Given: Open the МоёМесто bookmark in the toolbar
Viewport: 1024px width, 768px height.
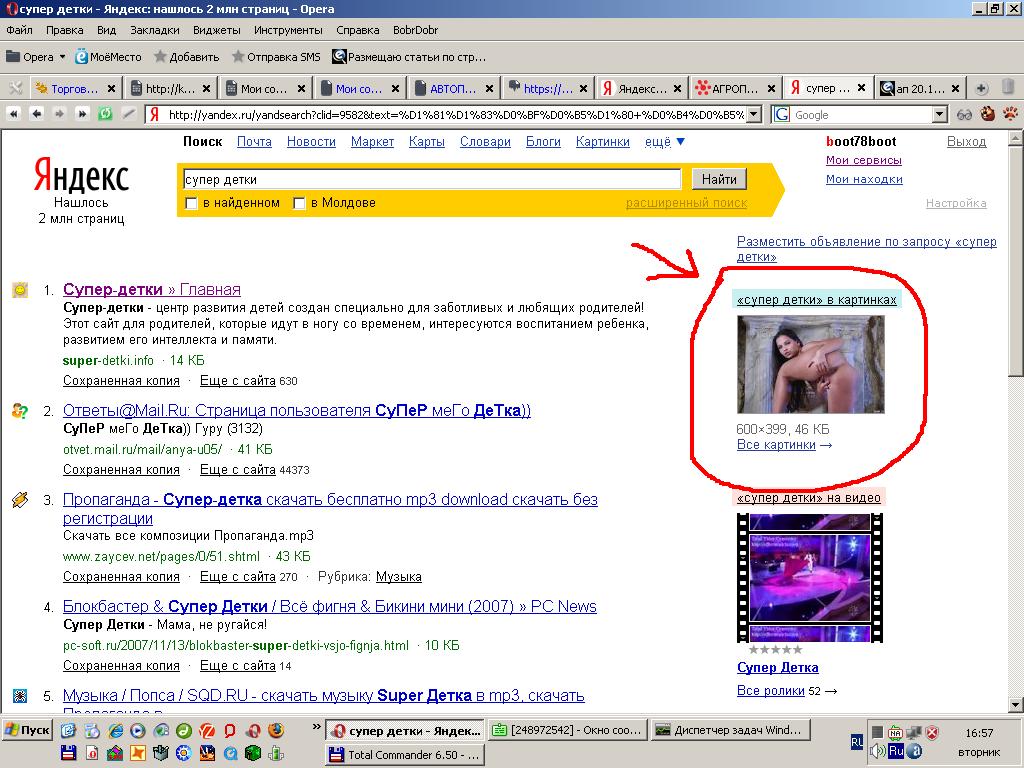Looking at the screenshot, I should pos(108,57).
